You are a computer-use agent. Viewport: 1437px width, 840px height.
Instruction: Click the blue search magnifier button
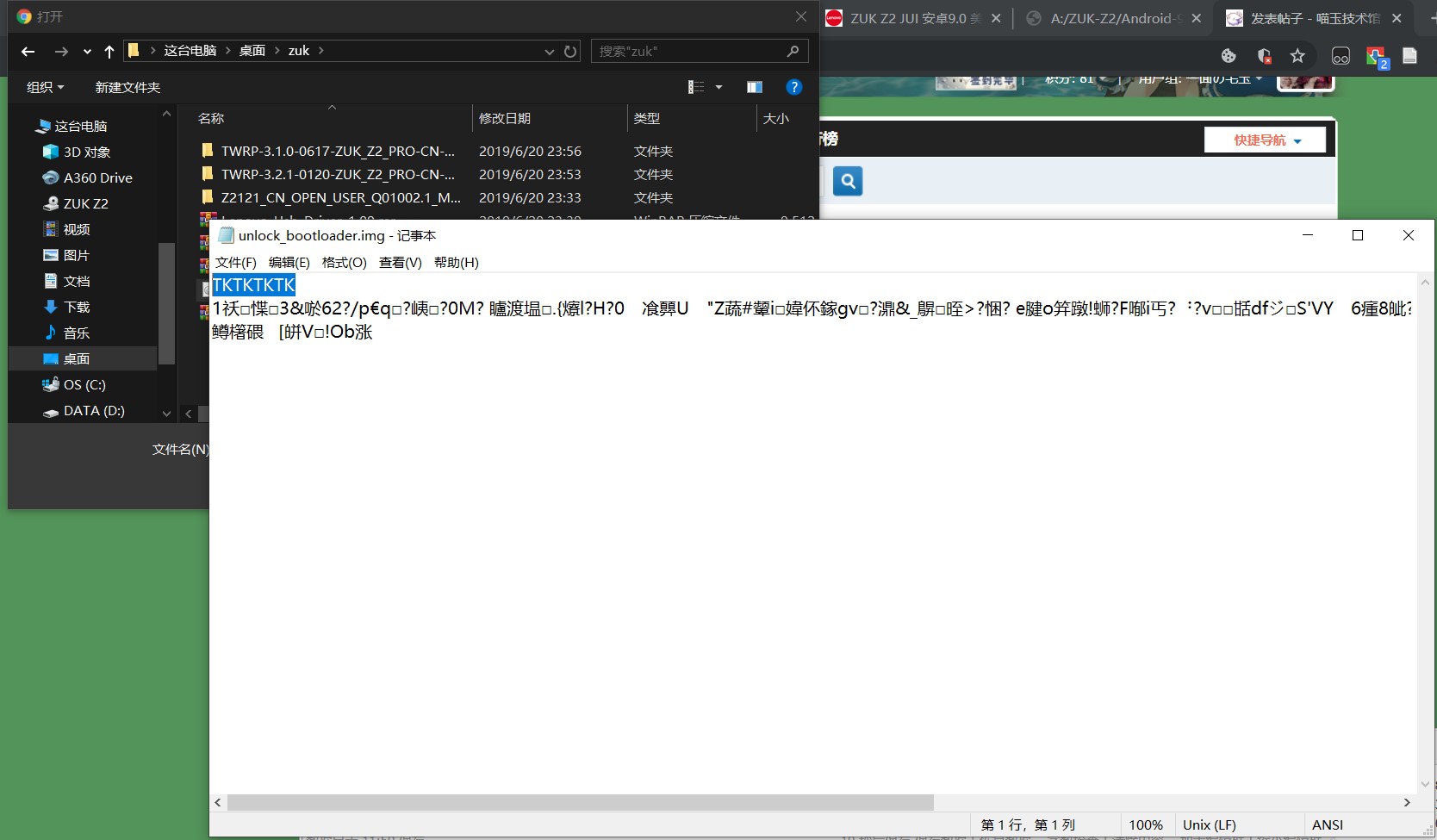(x=848, y=181)
